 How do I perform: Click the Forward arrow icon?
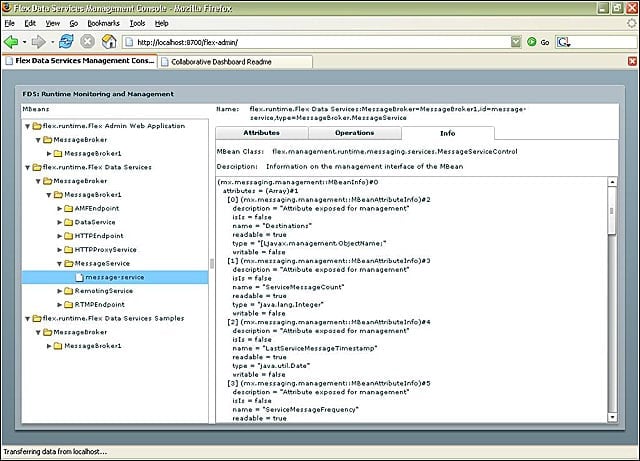(38, 42)
